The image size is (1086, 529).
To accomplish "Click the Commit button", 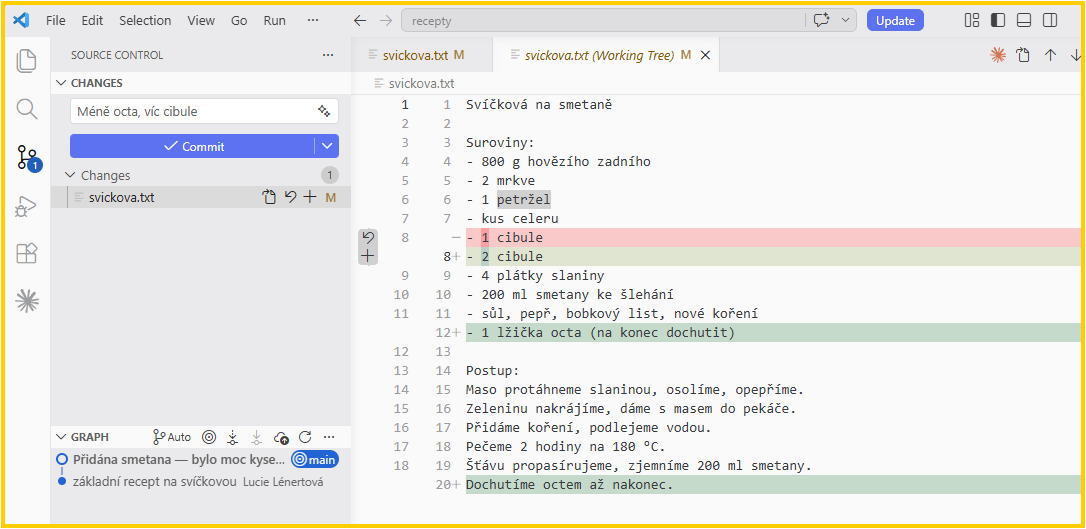I will tap(193, 146).
